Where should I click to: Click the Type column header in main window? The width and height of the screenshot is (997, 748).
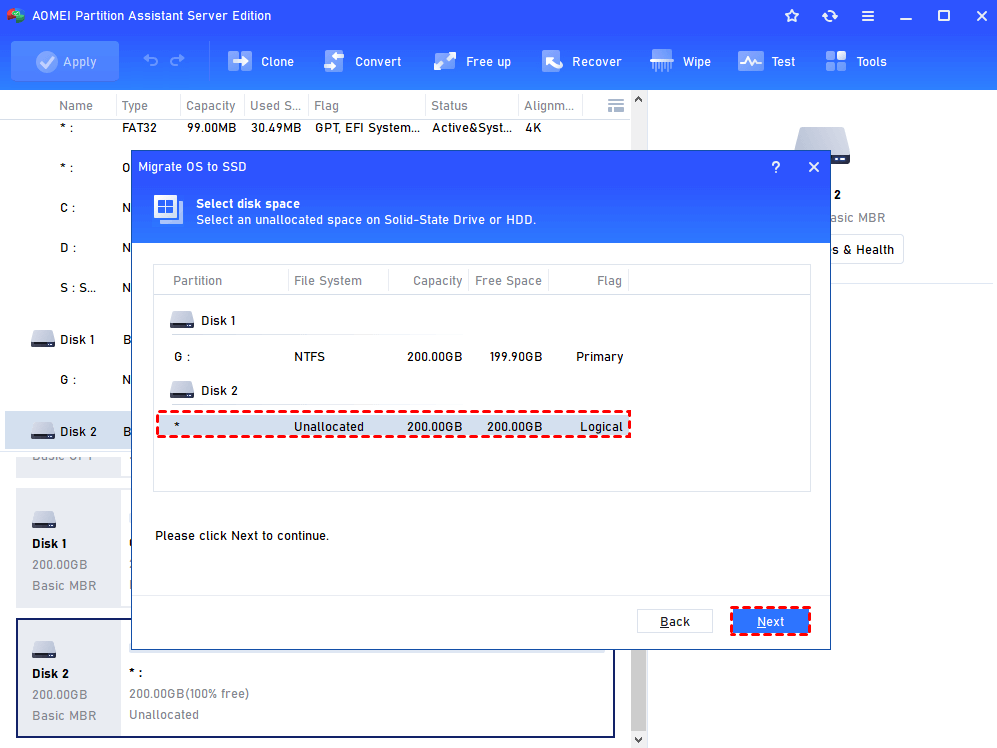[x=135, y=106]
